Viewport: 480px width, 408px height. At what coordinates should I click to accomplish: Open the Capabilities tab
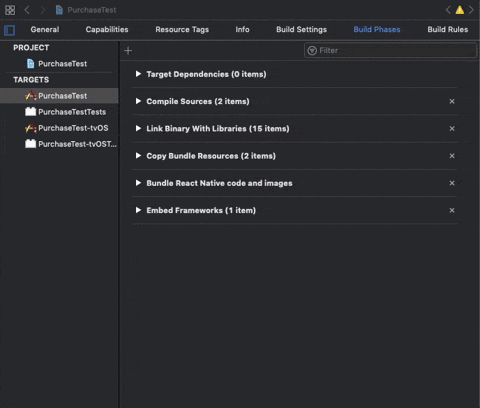pos(107,30)
